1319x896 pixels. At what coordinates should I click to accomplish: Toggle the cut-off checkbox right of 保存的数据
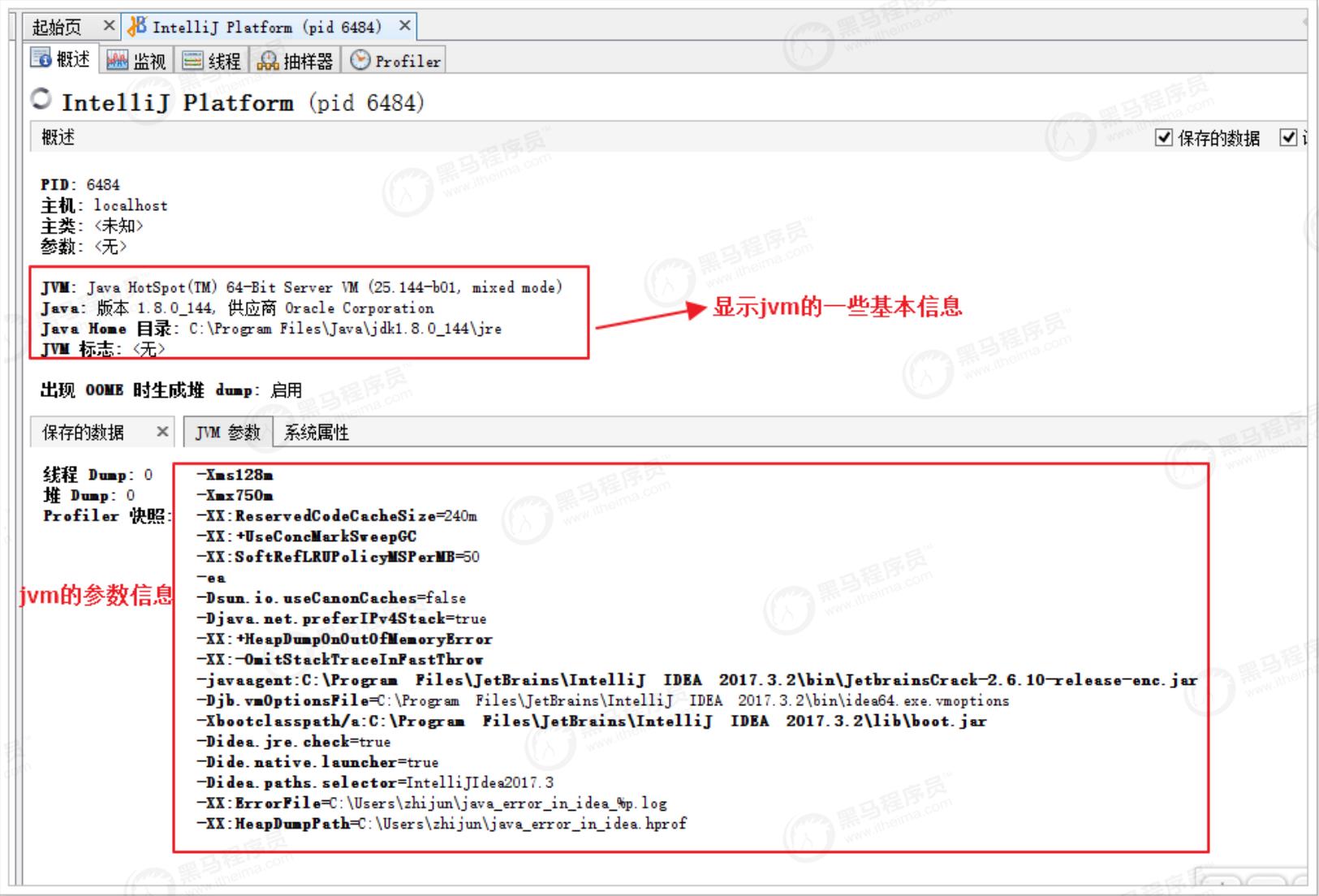coord(1288,137)
